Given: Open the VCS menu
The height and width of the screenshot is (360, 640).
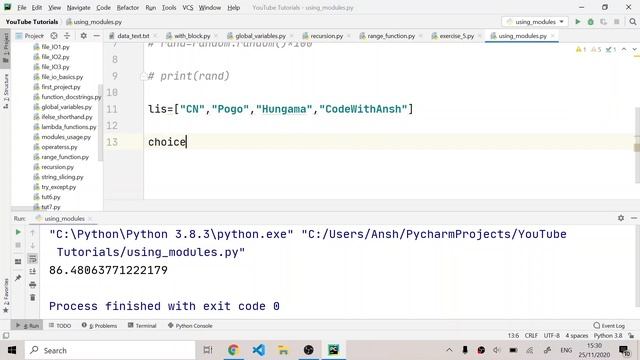Looking at the screenshot, I should (188, 8).
